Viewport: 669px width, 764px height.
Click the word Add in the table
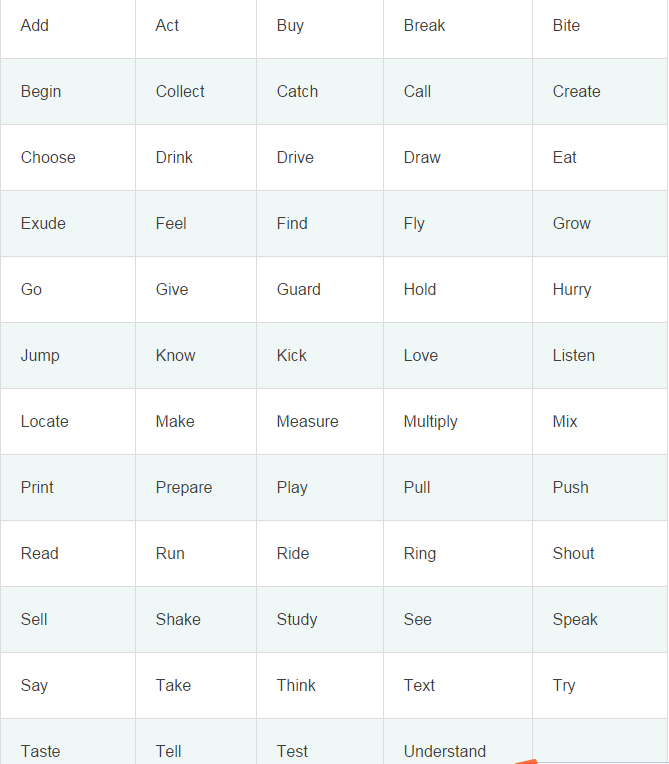[35, 25]
